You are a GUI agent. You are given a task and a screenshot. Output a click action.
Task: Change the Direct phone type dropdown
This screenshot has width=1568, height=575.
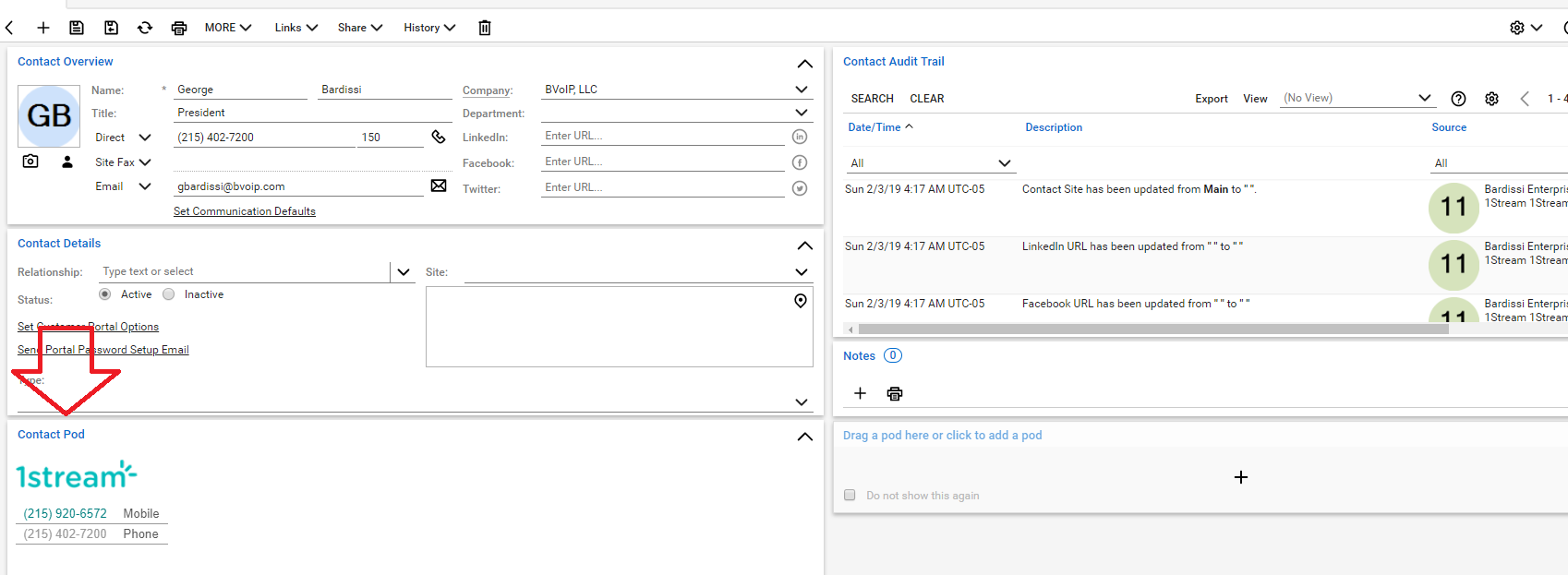point(145,138)
